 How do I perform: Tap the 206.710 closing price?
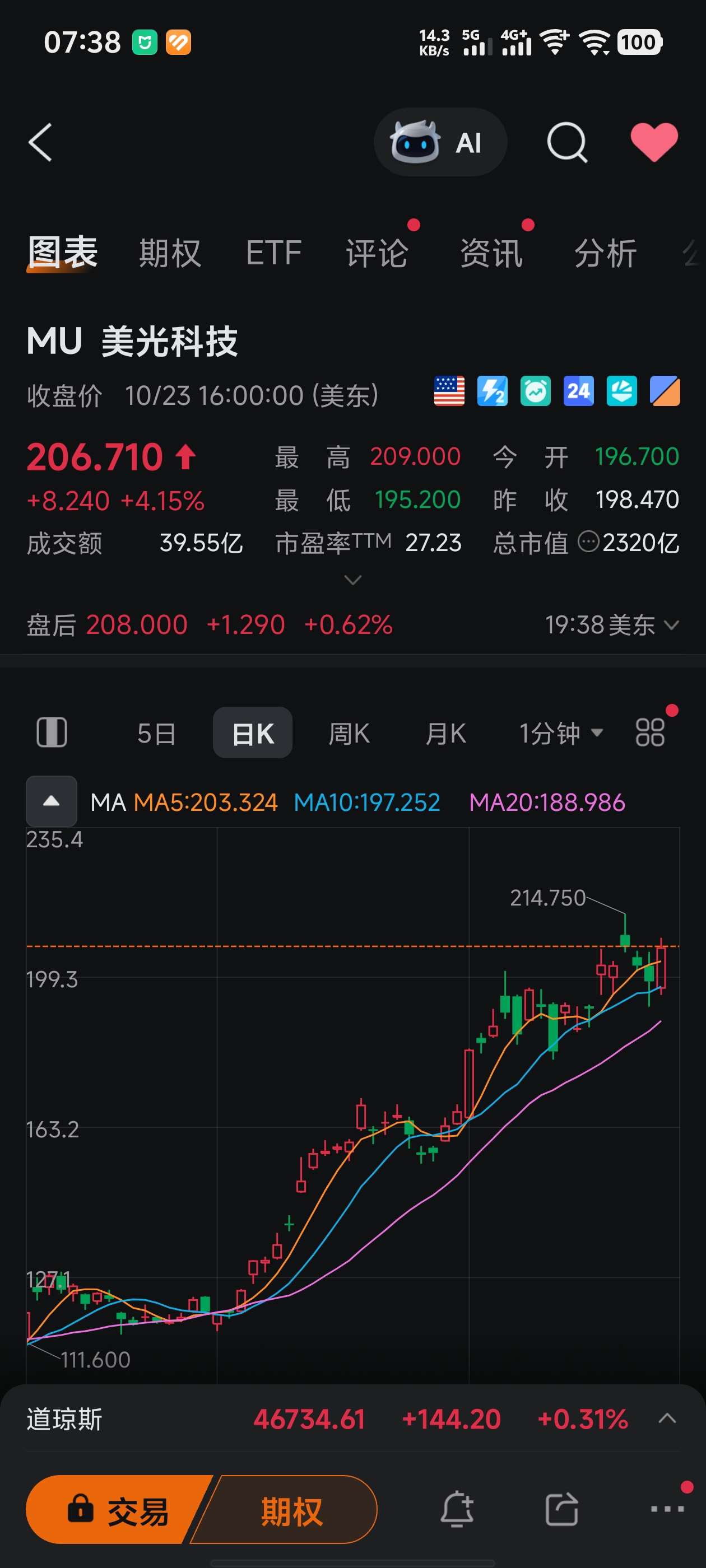click(x=95, y=456)
